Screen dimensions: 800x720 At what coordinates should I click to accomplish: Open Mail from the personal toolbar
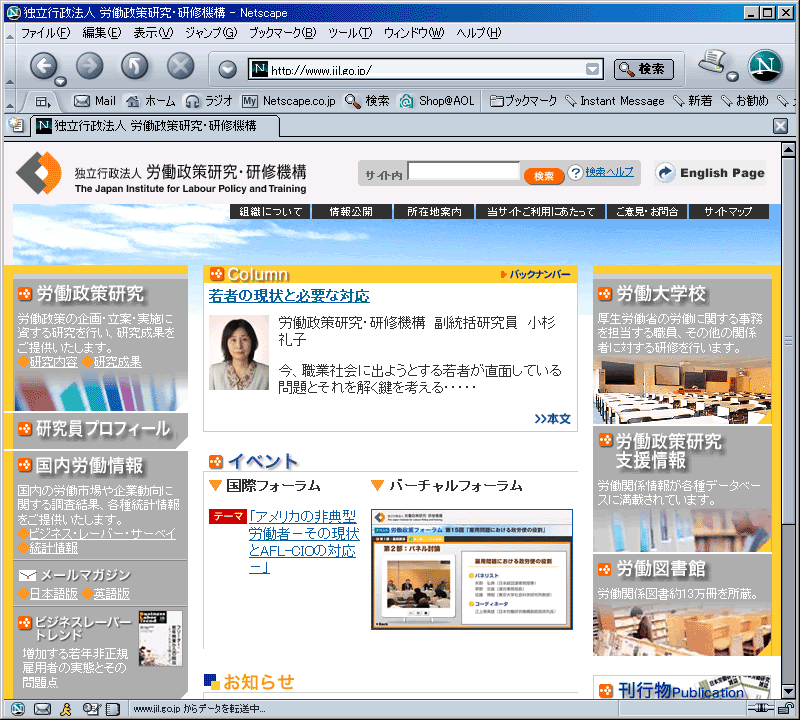95,101
